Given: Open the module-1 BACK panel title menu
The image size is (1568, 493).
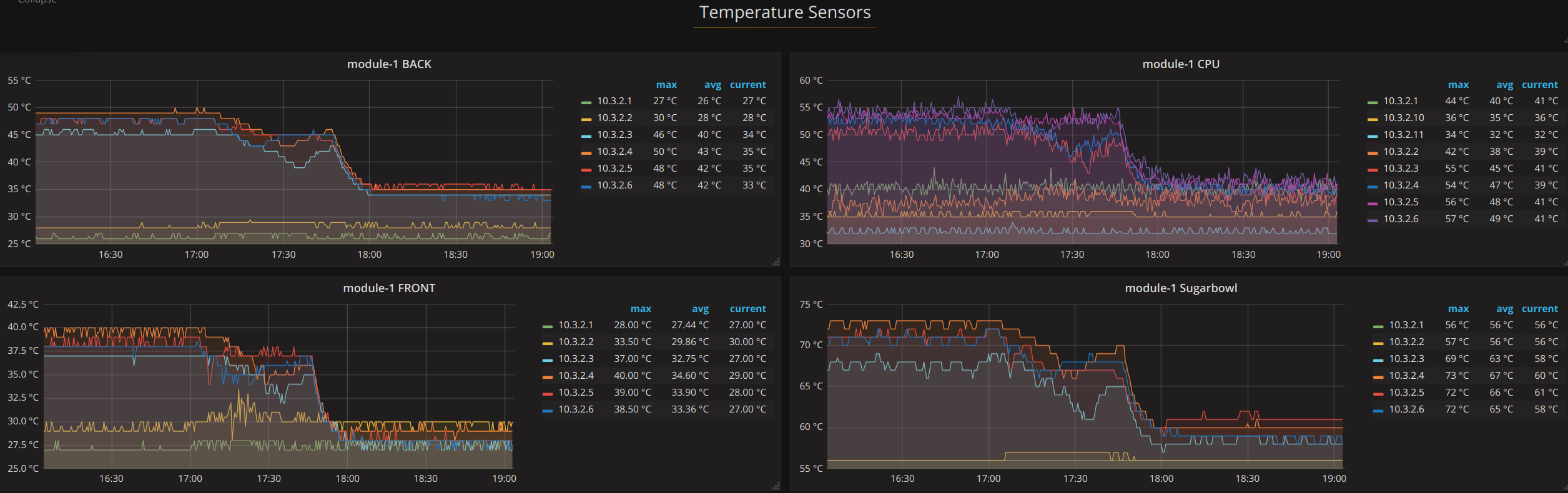Looking at the screenshot, I should [389, 64].
